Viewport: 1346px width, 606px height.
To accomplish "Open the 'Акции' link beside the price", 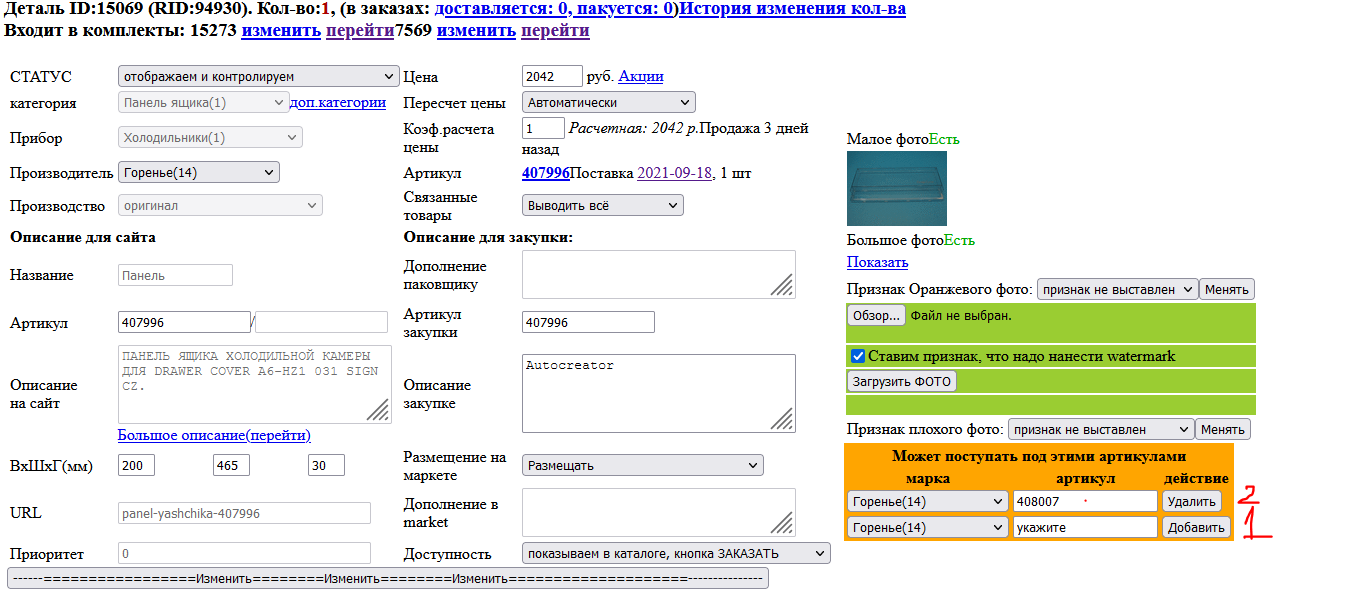I will (641, 76).
